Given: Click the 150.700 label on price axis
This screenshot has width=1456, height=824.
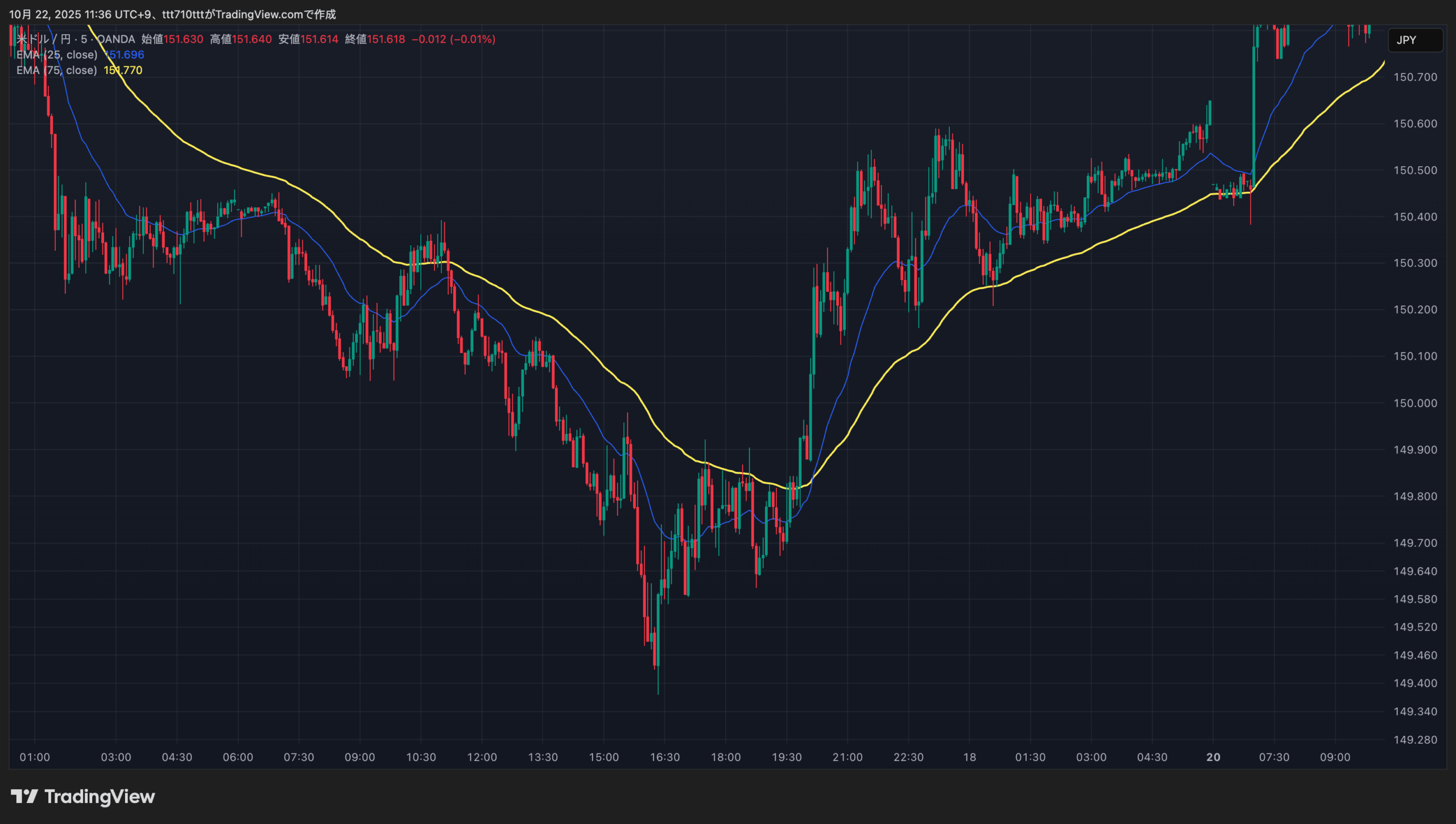Looking at the screenshot, I should tap(1415, 77).
